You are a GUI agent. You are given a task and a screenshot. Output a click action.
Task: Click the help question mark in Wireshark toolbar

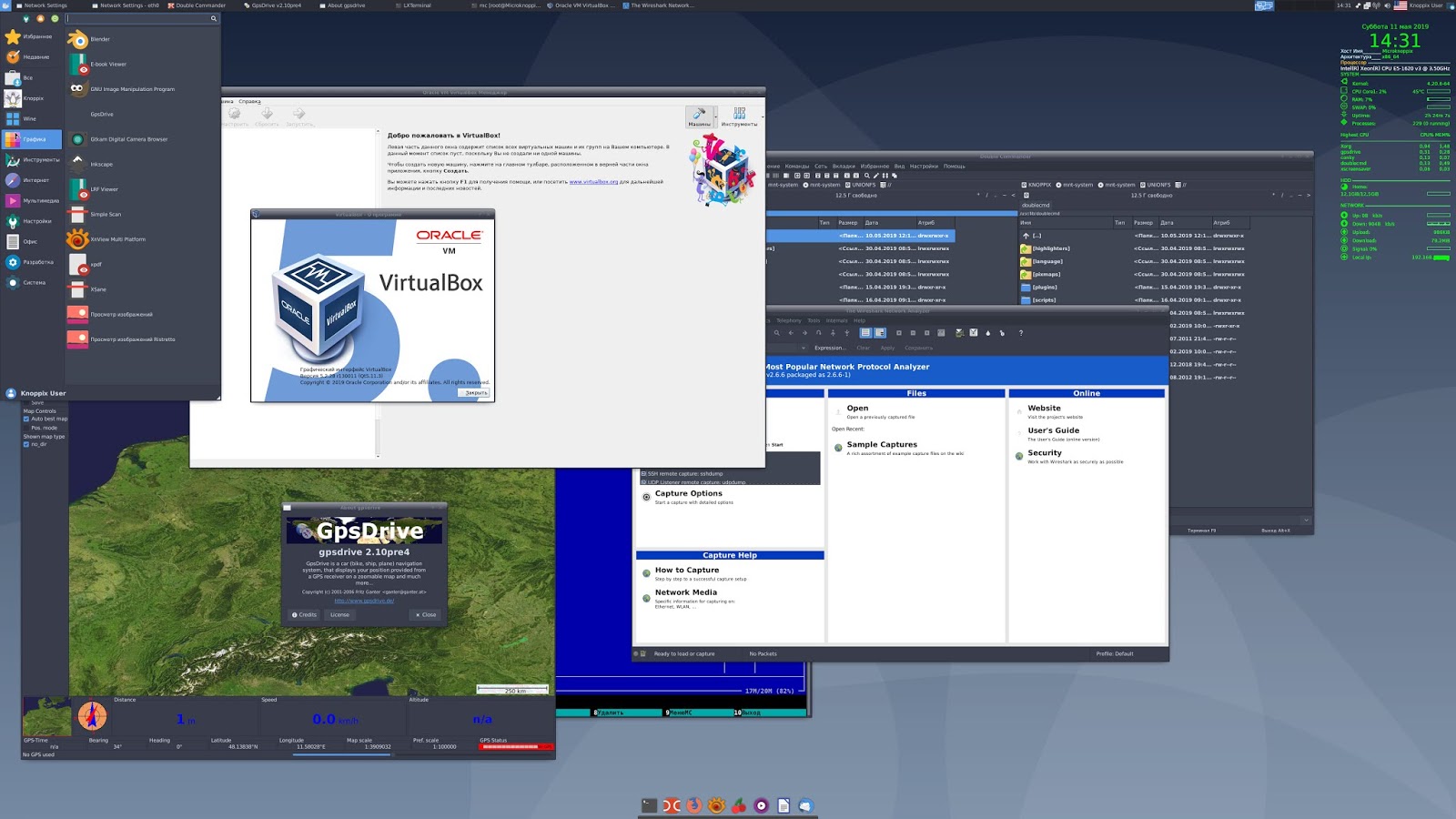click(1021, 333)
